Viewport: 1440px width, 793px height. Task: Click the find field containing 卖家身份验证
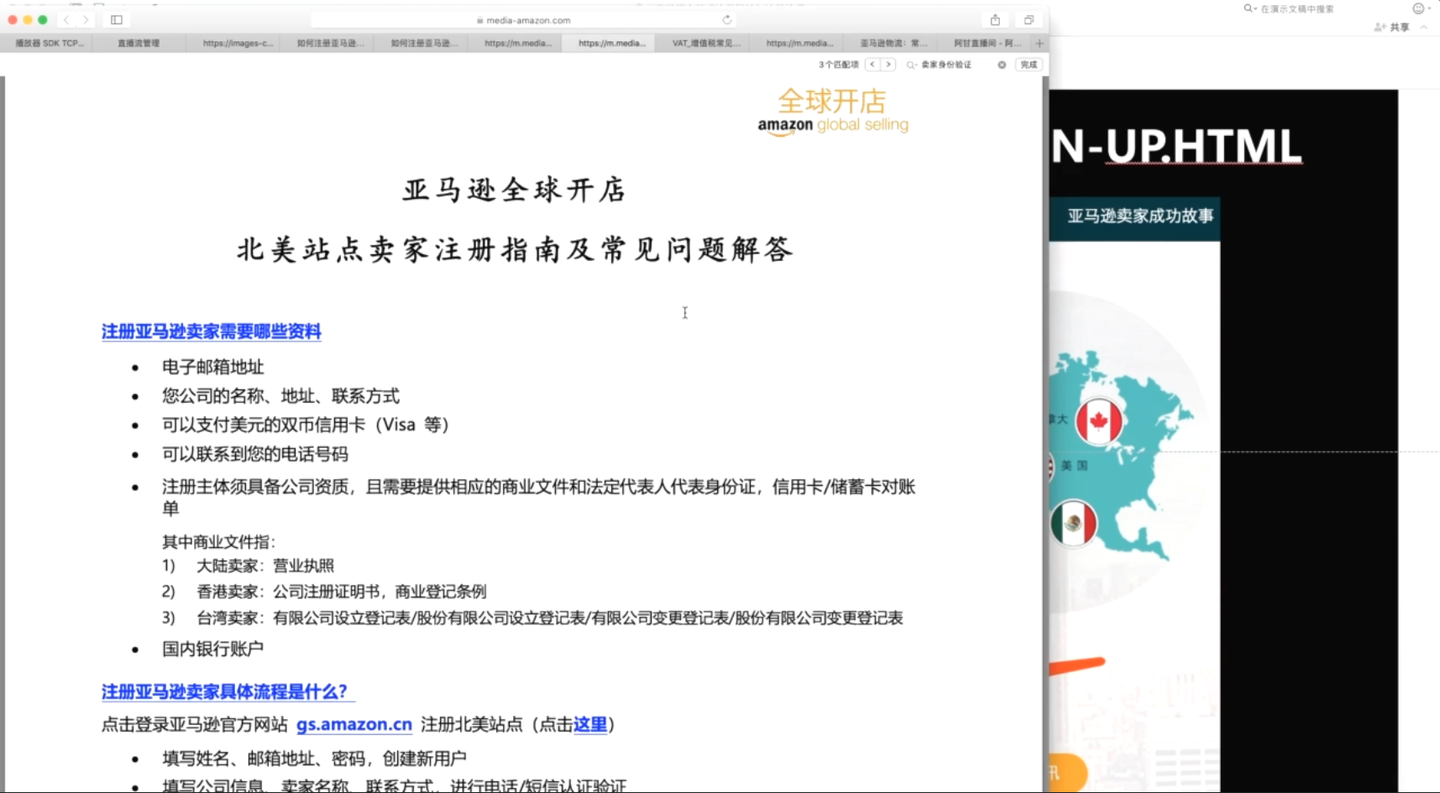pyautogui.click(x=955, y=65)
